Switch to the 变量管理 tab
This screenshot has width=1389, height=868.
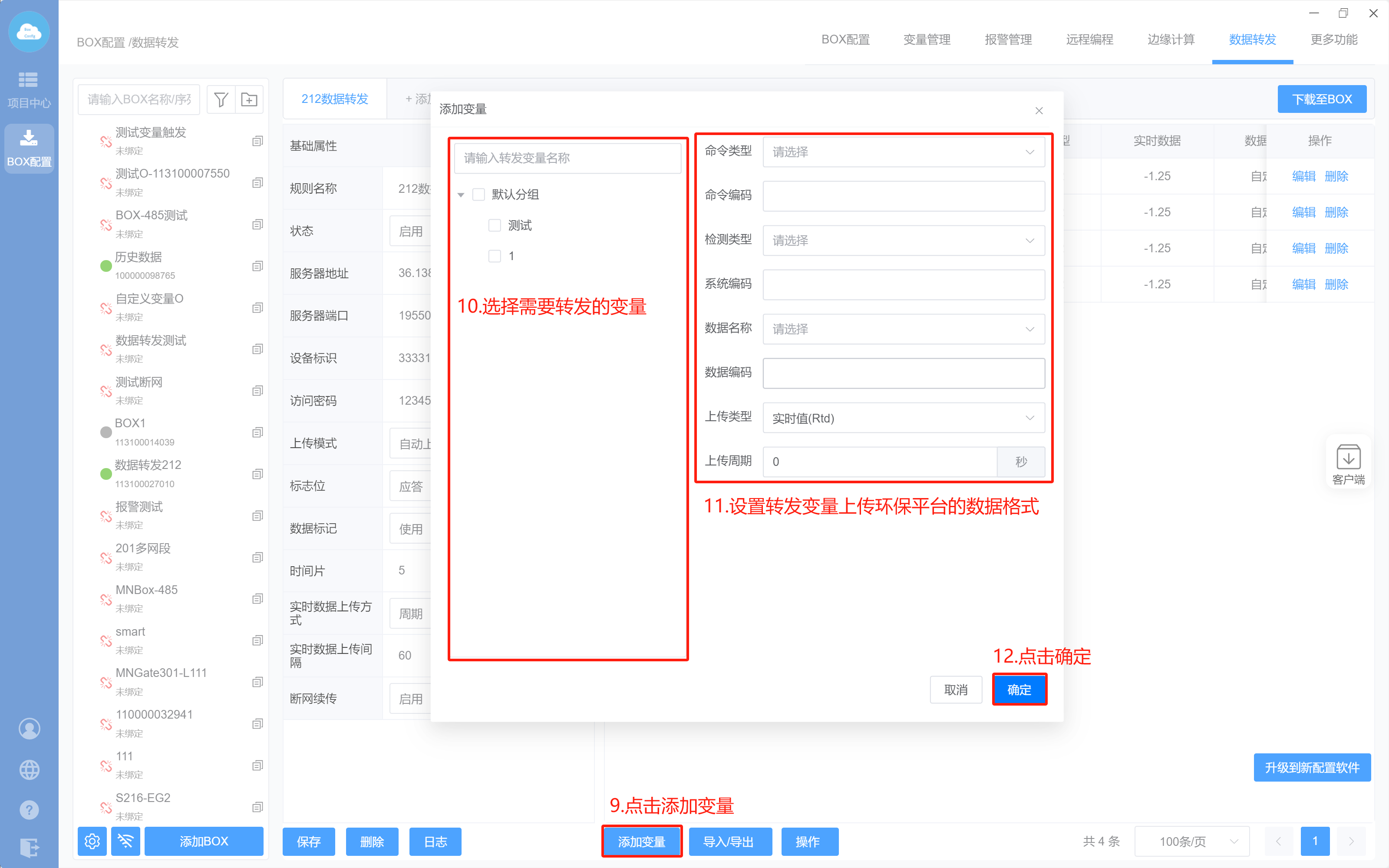927,40
